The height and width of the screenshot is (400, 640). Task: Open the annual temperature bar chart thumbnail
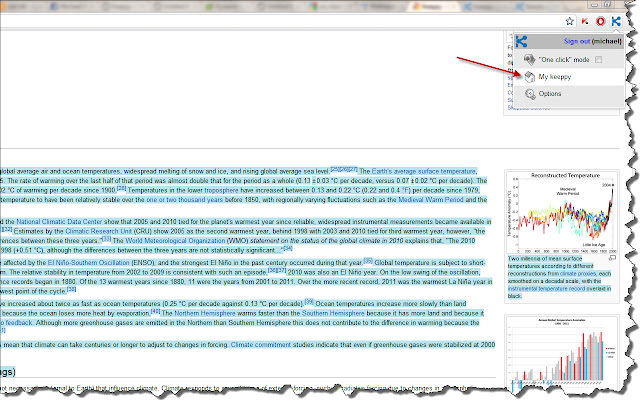pyautogui.click(x=562, y=351)
